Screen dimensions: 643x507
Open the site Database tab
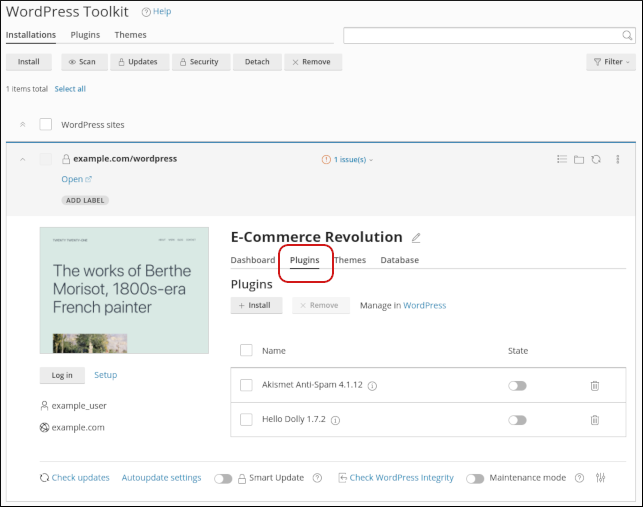[399, 260]
